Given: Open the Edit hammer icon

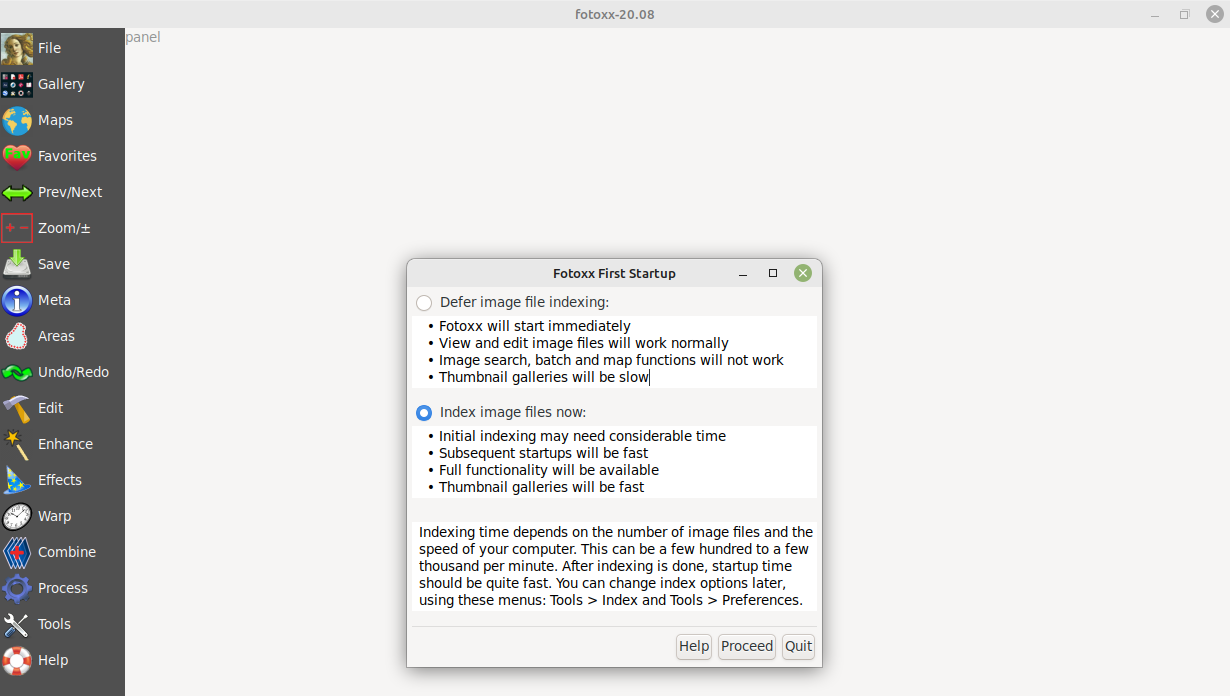Looking at the screenshot, I should click(x=17, y=408).
